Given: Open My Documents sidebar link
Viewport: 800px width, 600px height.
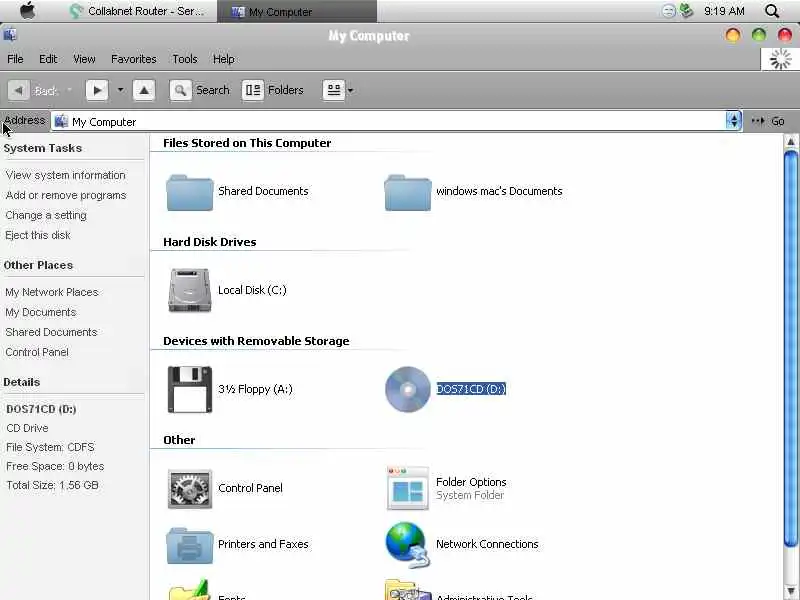Looking at the screenshot, I should click(x=40, y=312).
